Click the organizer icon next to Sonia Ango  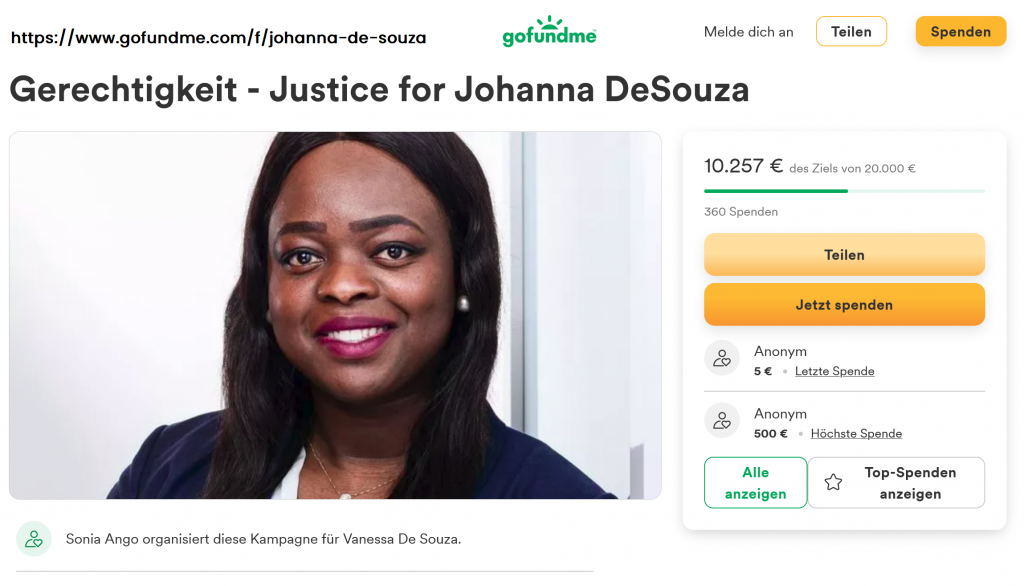34,539
